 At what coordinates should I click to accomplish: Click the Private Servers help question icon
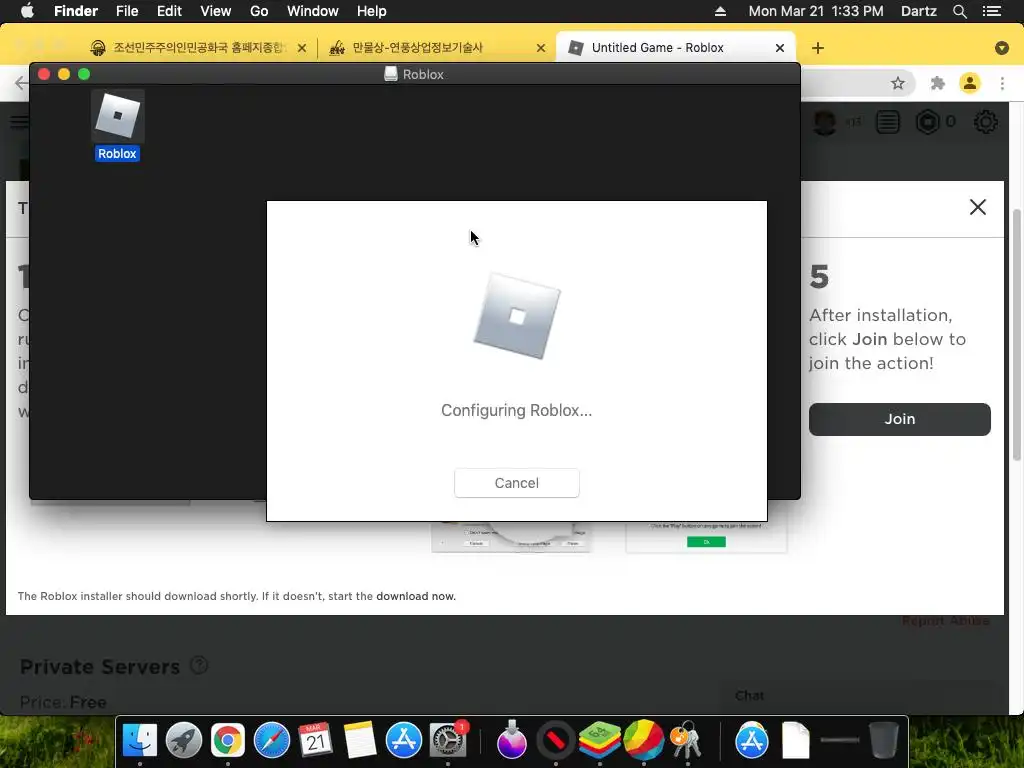(x=199, y=665)
